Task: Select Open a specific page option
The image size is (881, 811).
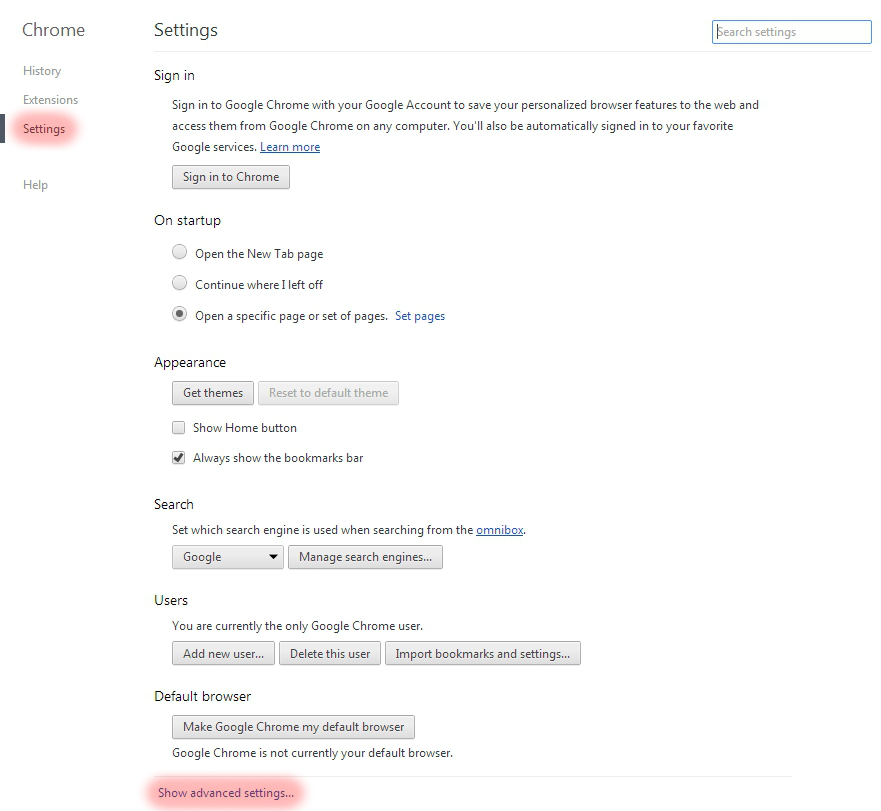Action: pos(179,314)
